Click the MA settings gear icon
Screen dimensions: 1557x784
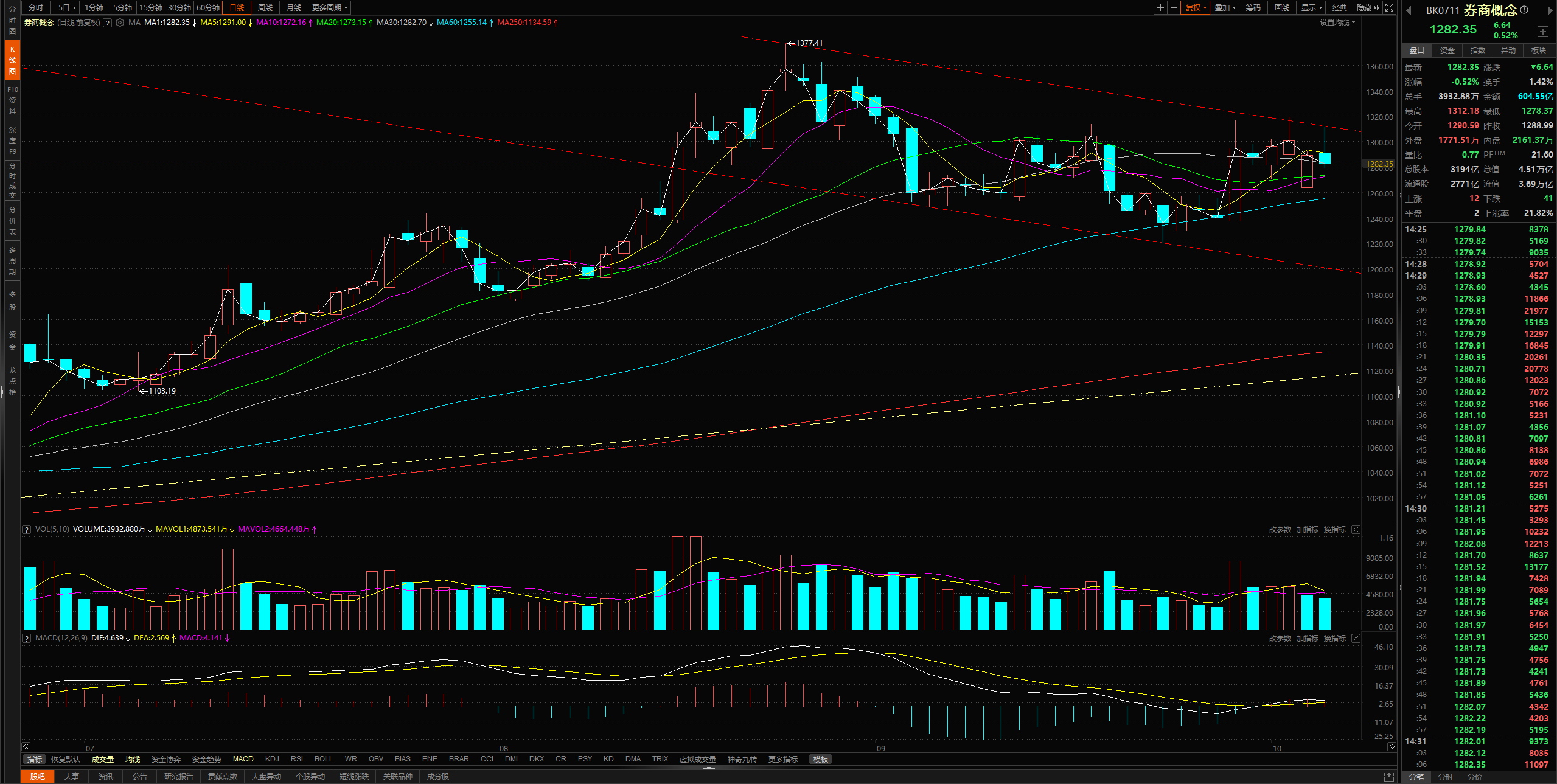[x=120, y=23]
